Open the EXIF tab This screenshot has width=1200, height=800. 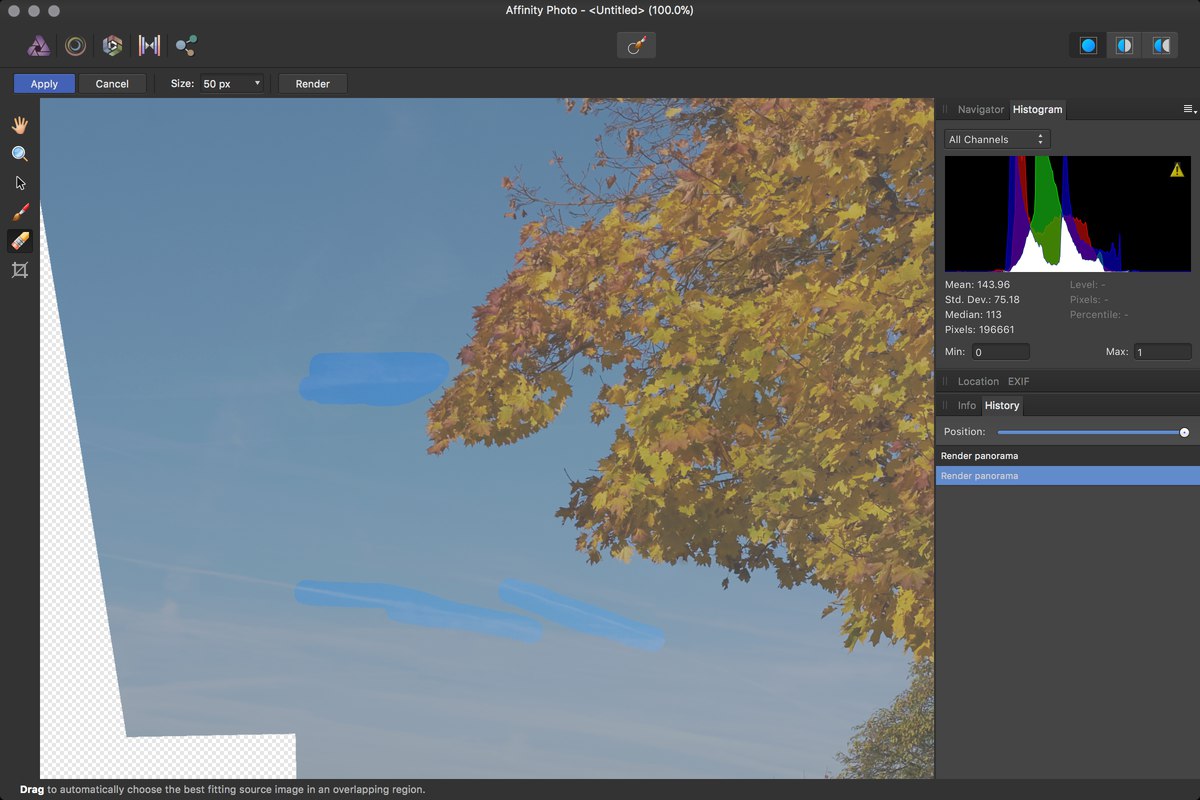(x=1018, y=381)
